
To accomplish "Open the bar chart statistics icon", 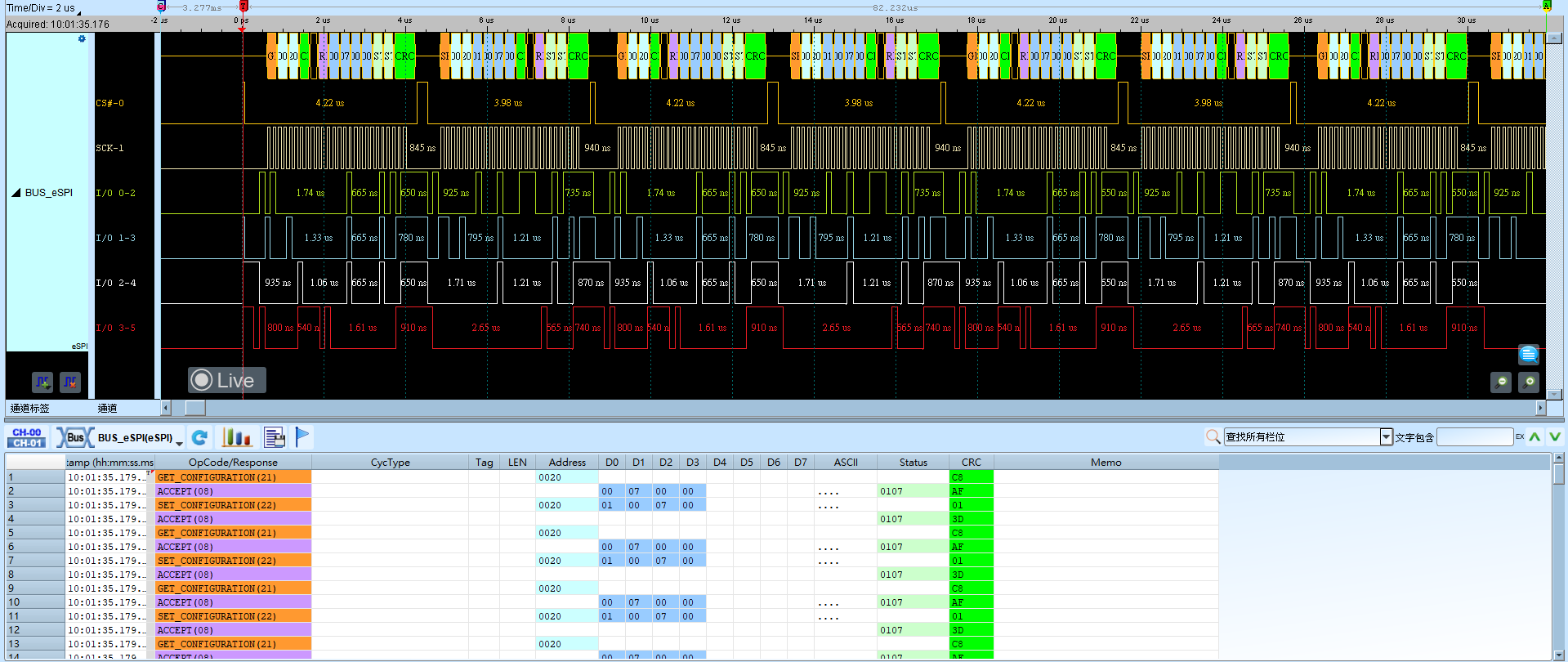I will 237,438.
